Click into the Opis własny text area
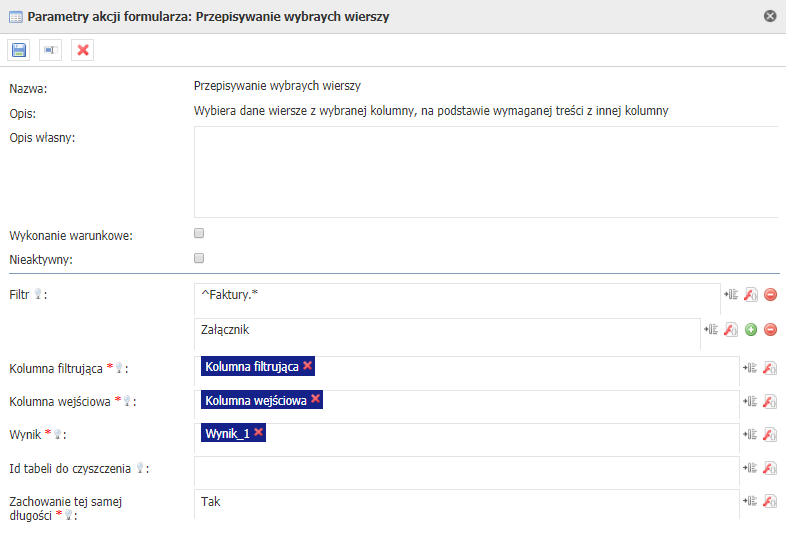The height and width of the screenshot is (548, 786). pyautogui.click(x=485, y=171)
